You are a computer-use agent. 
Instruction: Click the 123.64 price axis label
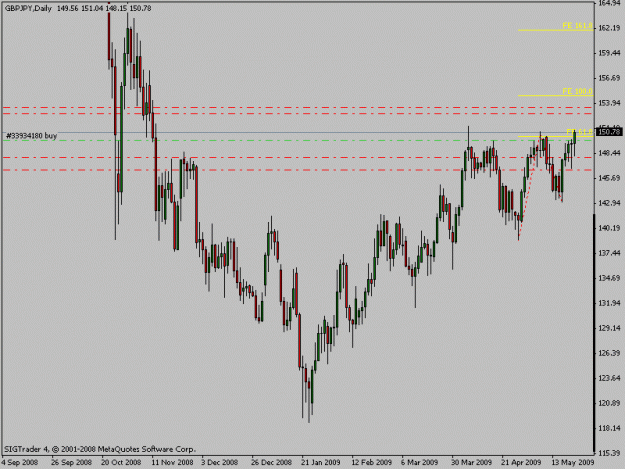609,378
